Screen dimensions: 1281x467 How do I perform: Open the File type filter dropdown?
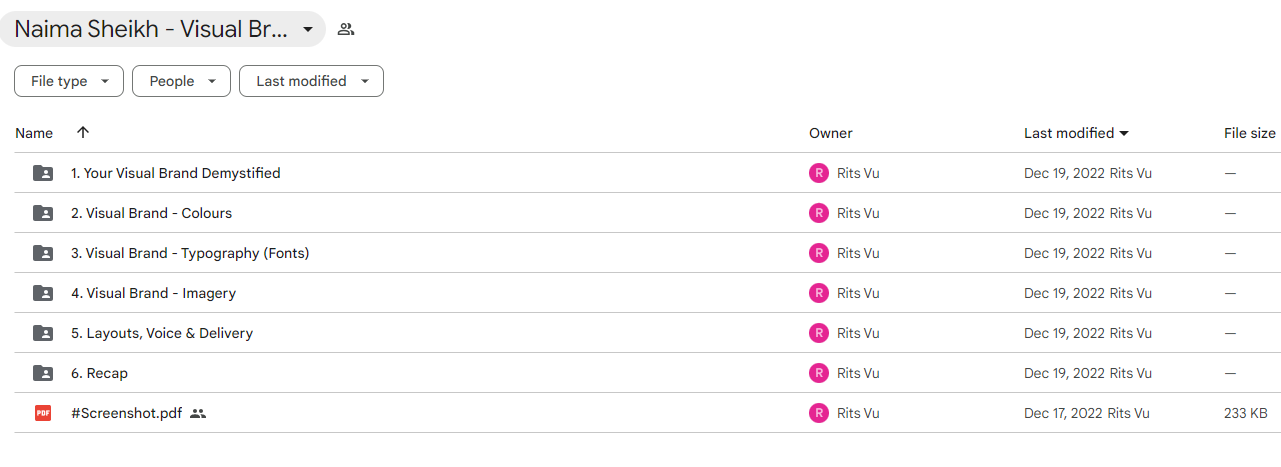pos(69,81)
